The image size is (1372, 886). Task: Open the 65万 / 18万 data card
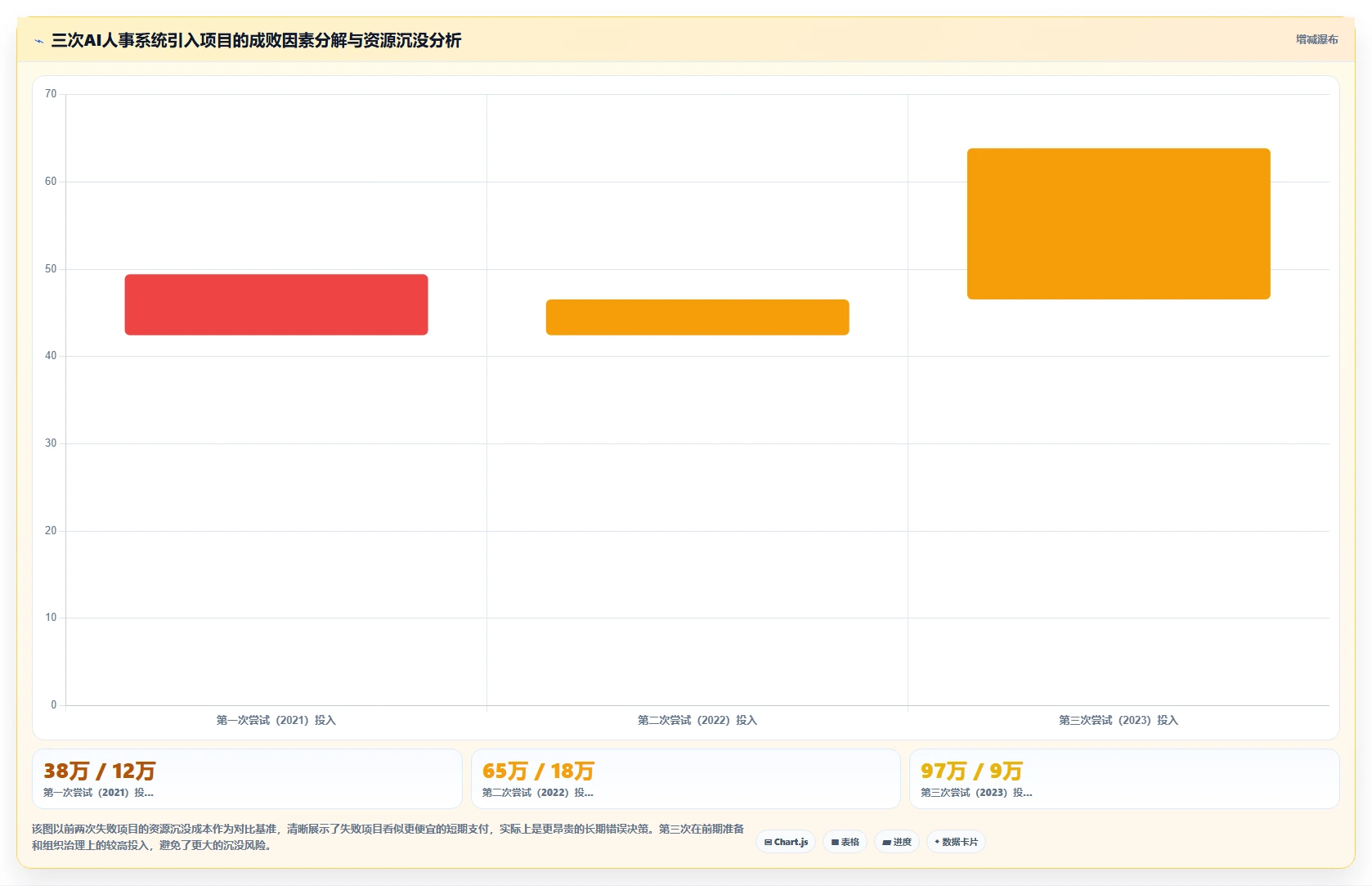click(685, 779)
